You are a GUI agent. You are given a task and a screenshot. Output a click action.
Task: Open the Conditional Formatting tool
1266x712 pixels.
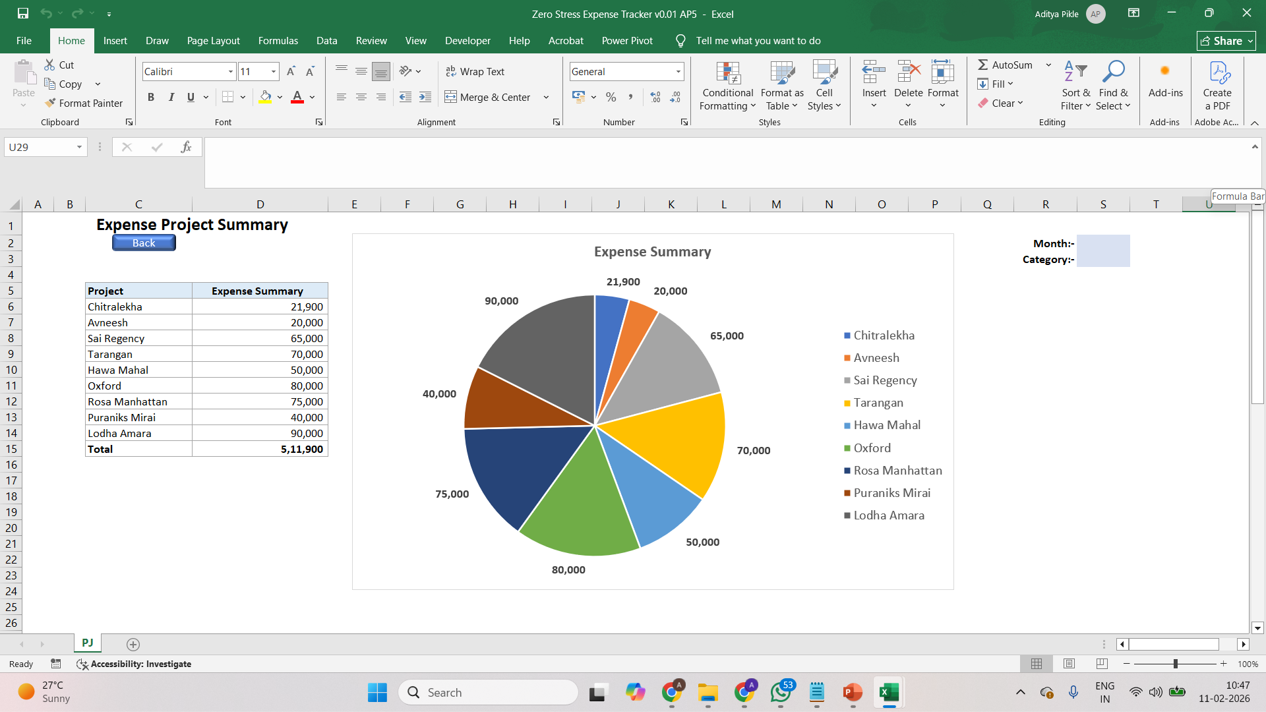[x=727, y=85]
